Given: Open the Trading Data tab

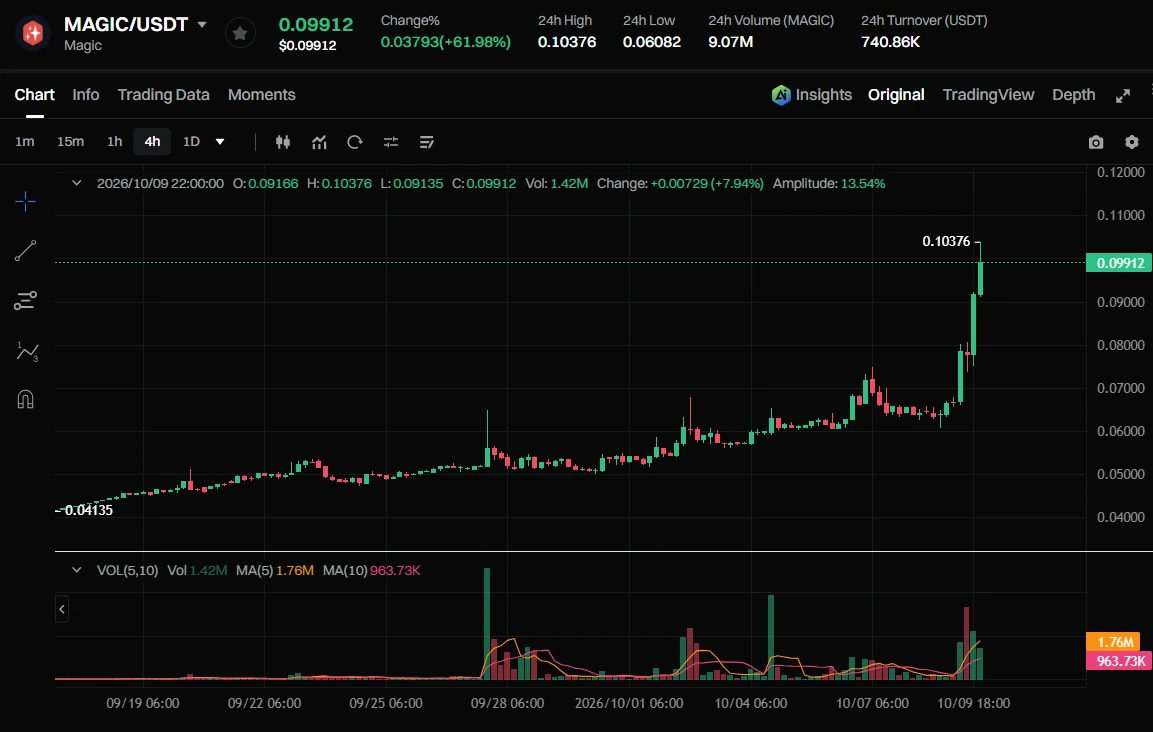Looking at the screenshot, I should [163, 95].
